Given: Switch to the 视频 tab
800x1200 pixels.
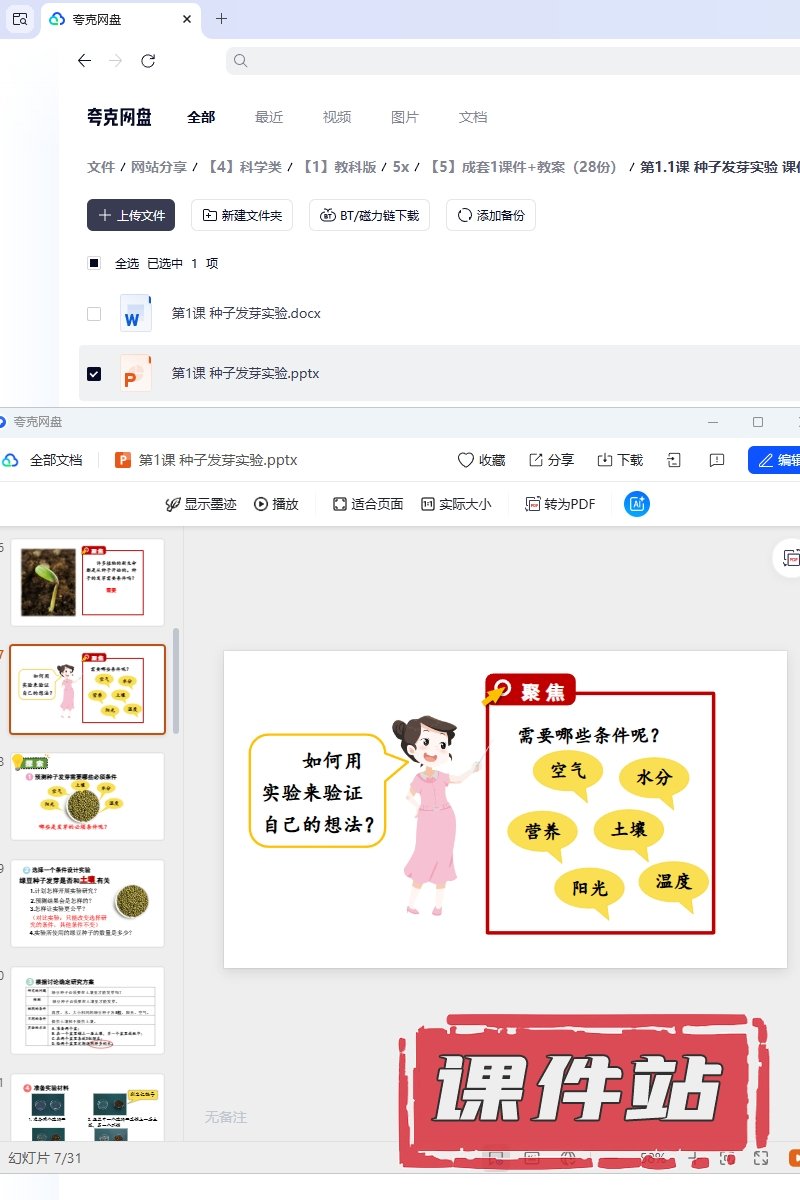Looking at the screenshot, I should tap(337, 117).
